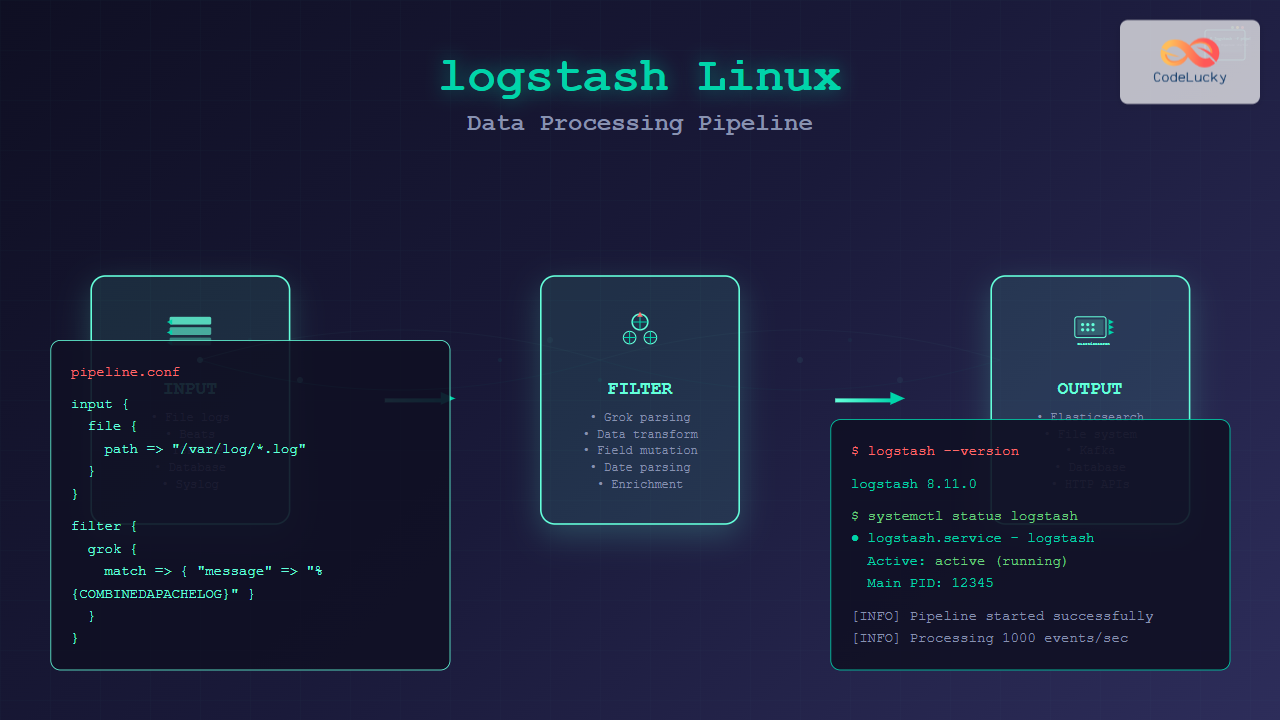This screenshot has height=720, width=1280.
Task: Click the stacked layers INPUT icon
Action: click(x=190, y=328)
